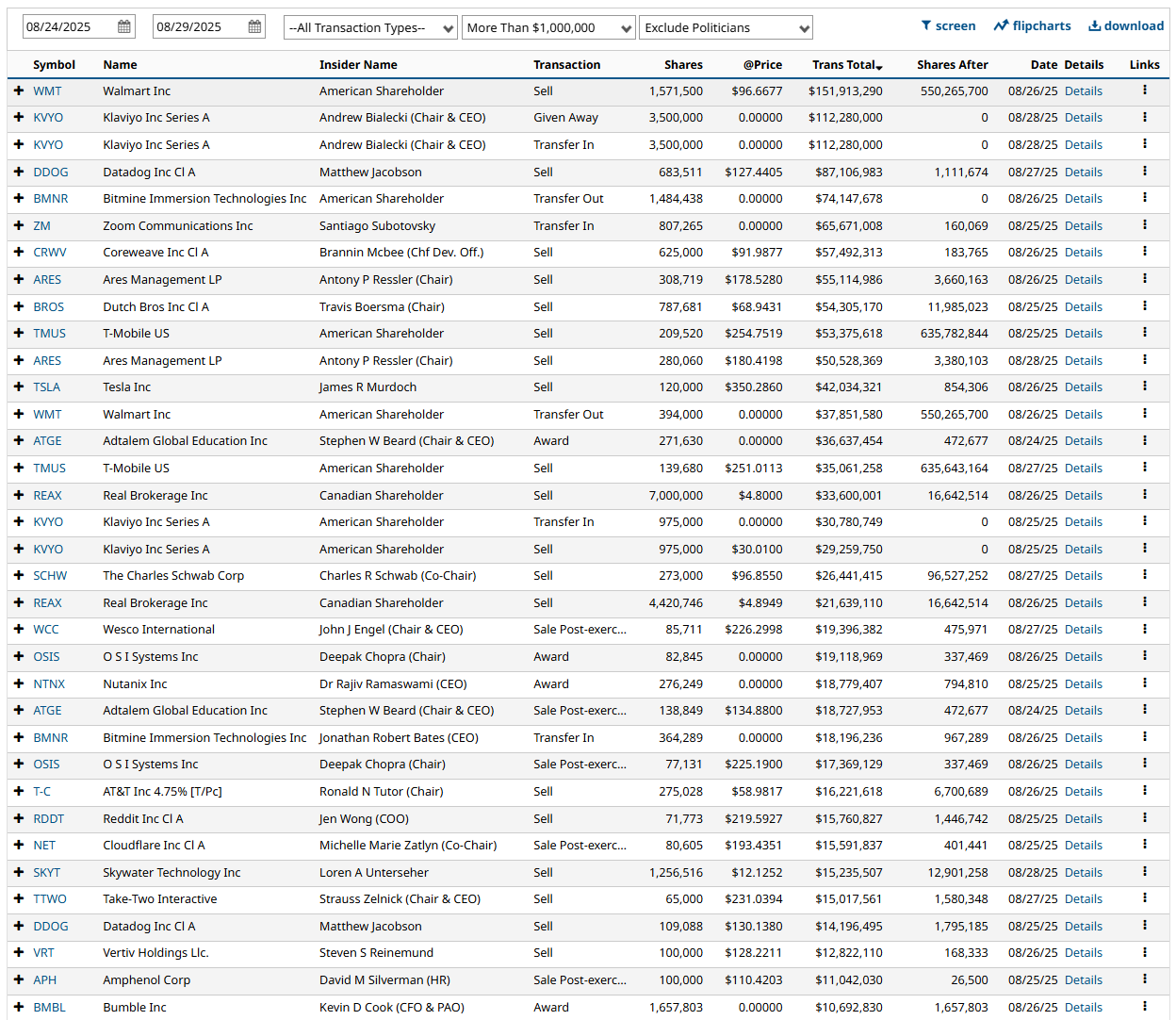The width and height of the screenshot is (1176, 1020).
Task: Open flipcharts view
Action: tap(1032, 26)
